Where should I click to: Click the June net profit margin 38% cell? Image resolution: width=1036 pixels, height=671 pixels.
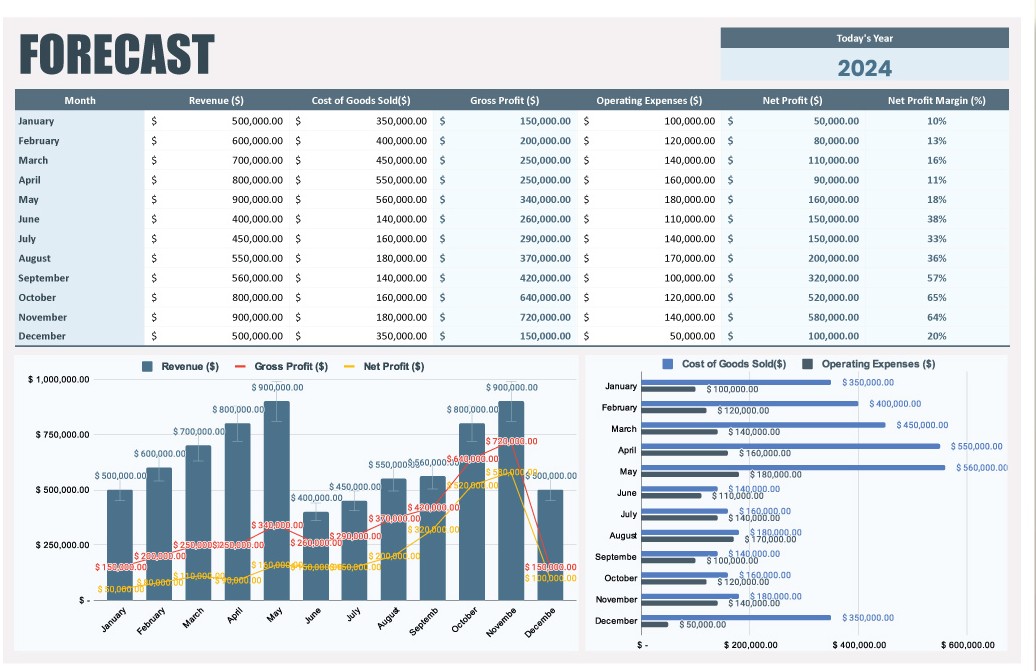tap(936, 219)
